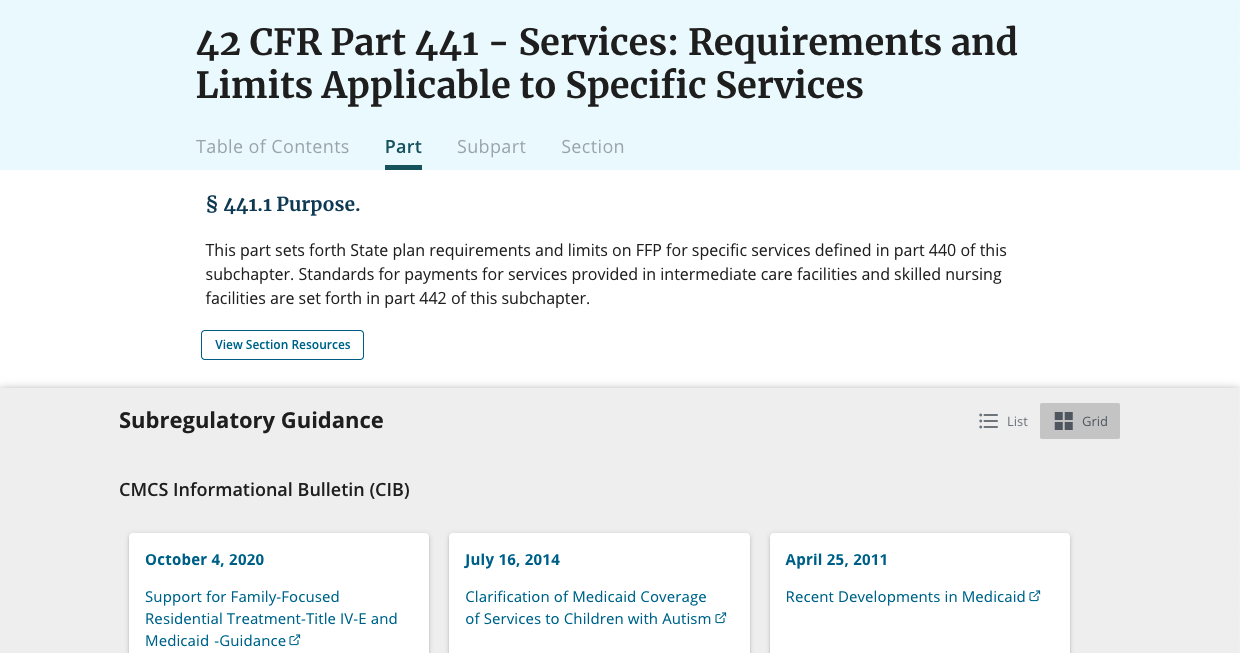Viewport: 1240px width, 653px height.
Task: Click the List view lines icon
Action: pyautogui.click(x=988, y=421)
